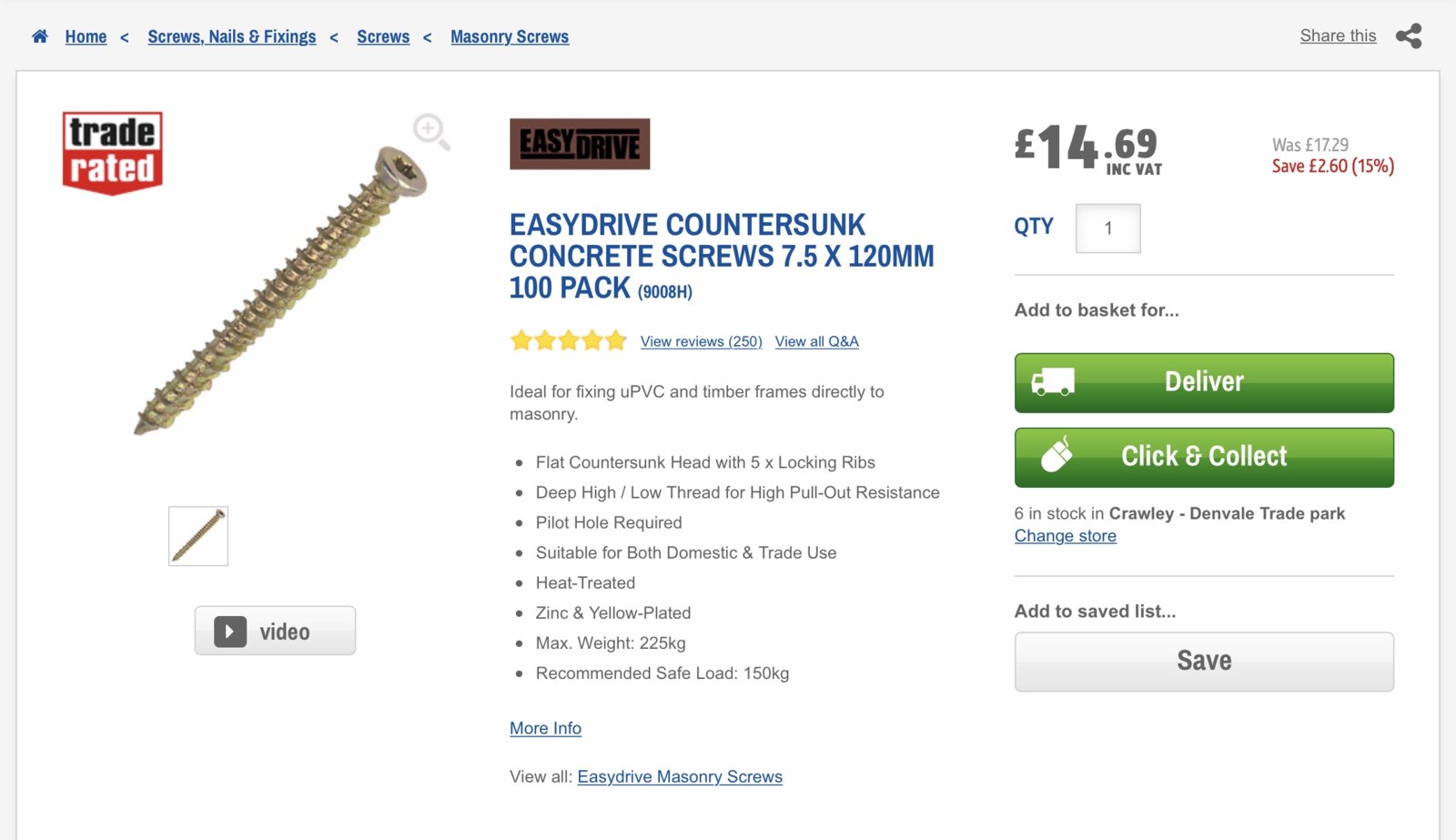Image resolution: width=1456 pixels, height=840 pixels.
Task: Click the five-star rating
Action: click(x=569, y=341)
